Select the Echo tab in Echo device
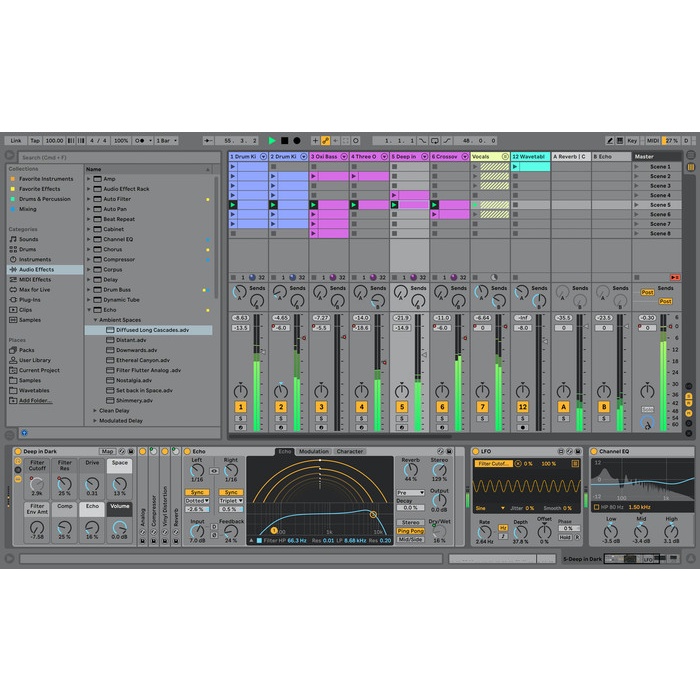This screenshot has width=700, height=700. tap(285, 451)
